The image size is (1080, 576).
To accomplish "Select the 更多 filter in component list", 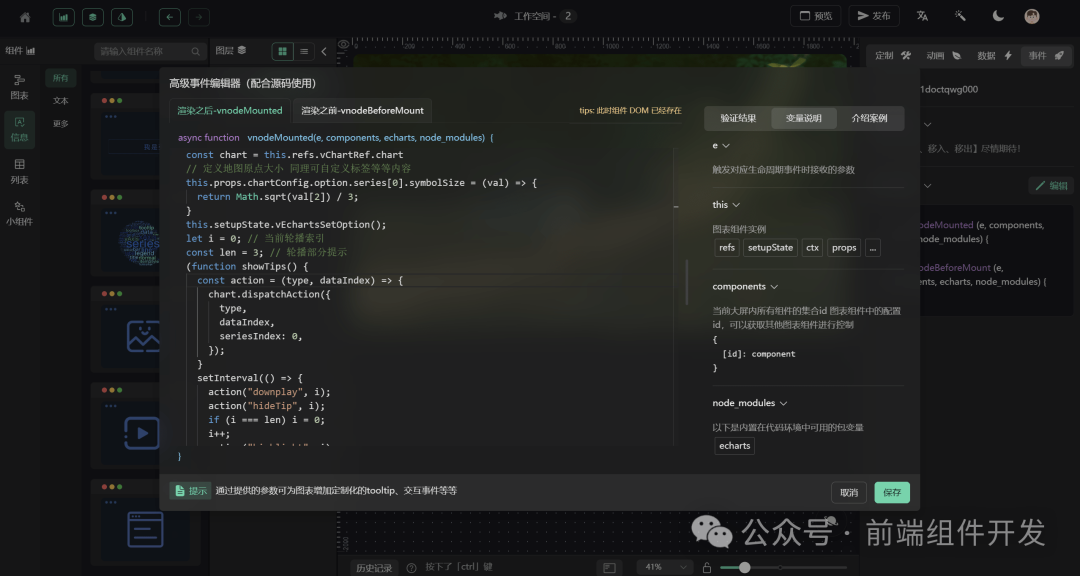I will (61, 124).
